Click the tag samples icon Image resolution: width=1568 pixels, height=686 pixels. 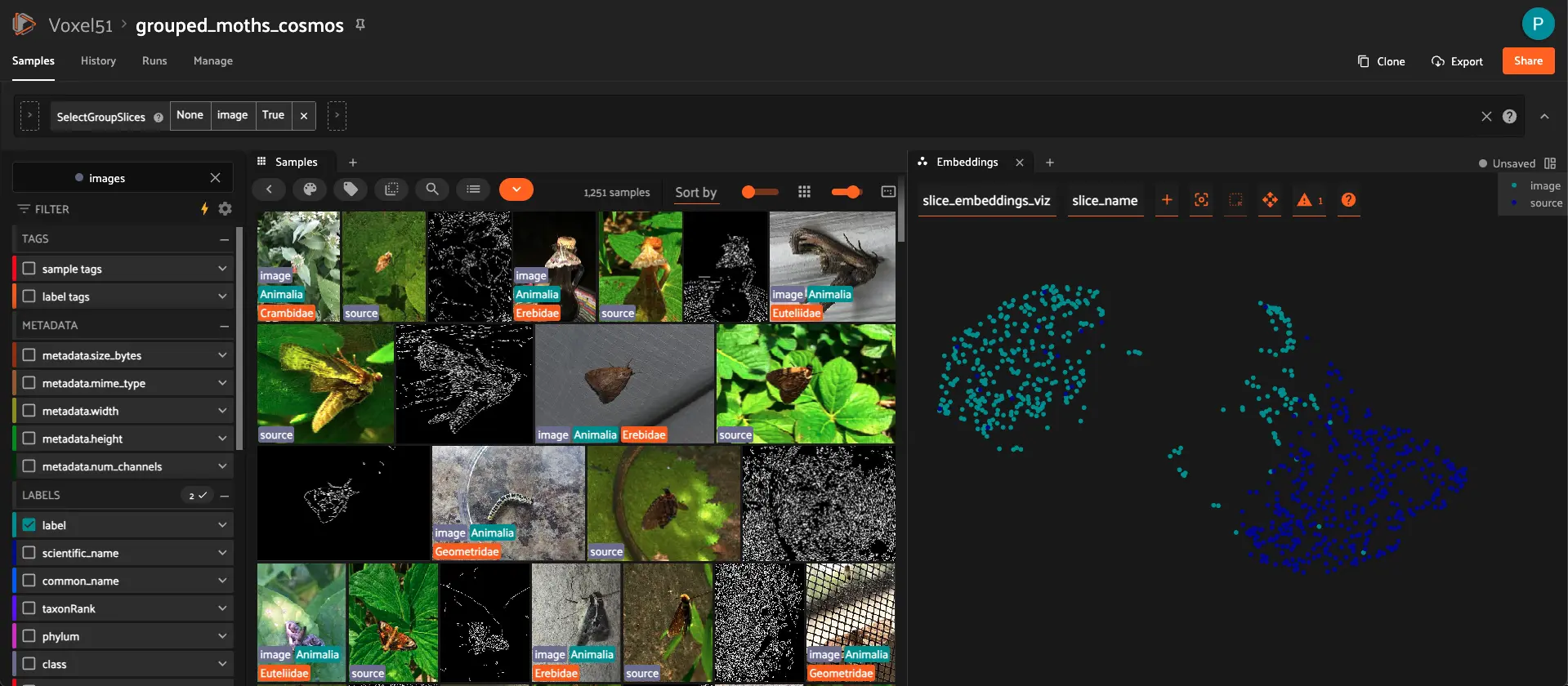[x=351, y=189]
